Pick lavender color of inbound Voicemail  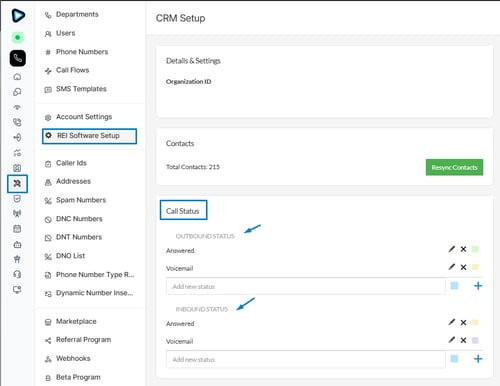tap(475, 340)
